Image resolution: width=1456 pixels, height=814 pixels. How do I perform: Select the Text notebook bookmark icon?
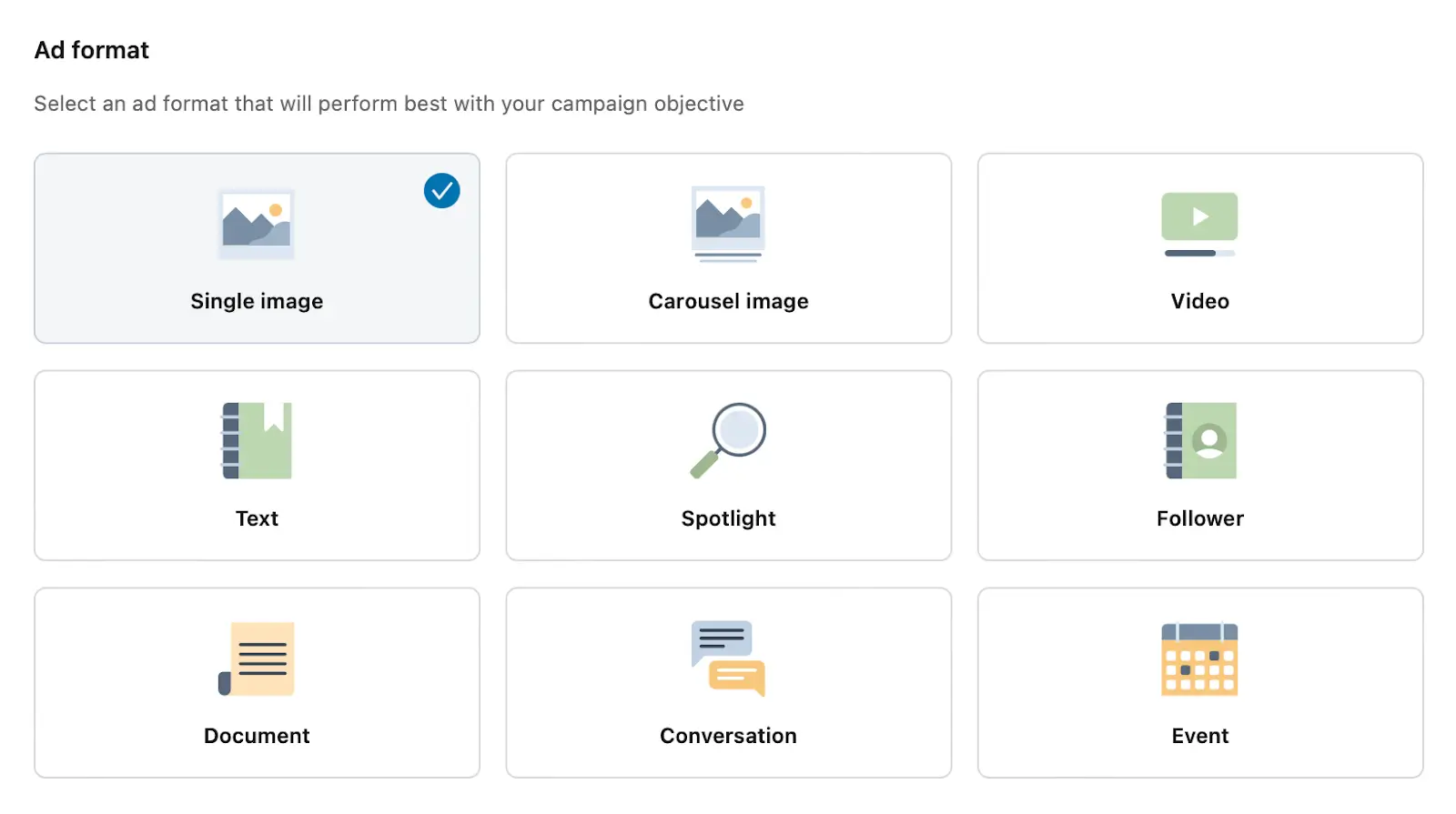[257, 441]
